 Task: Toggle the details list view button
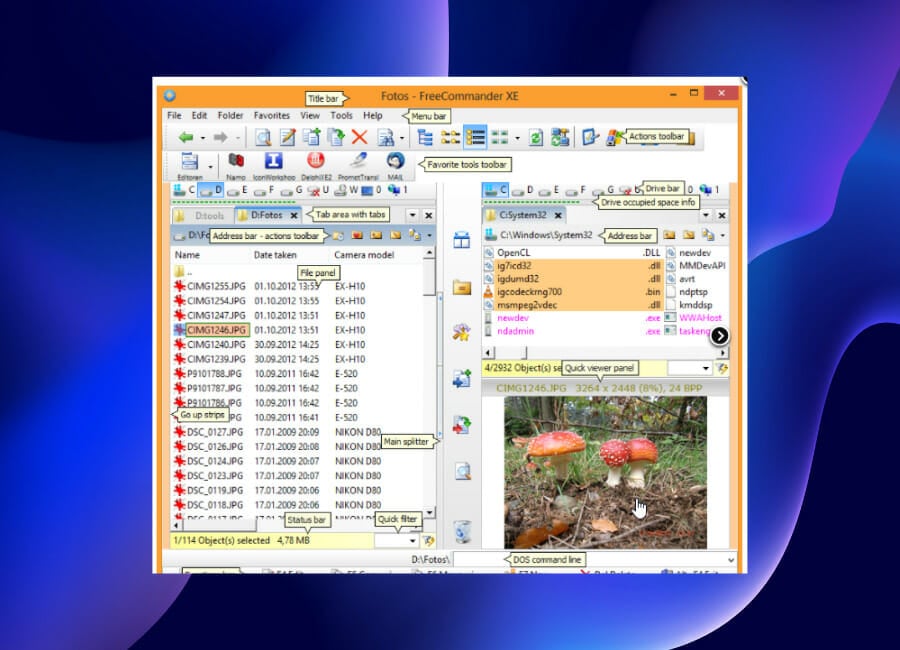476,137
